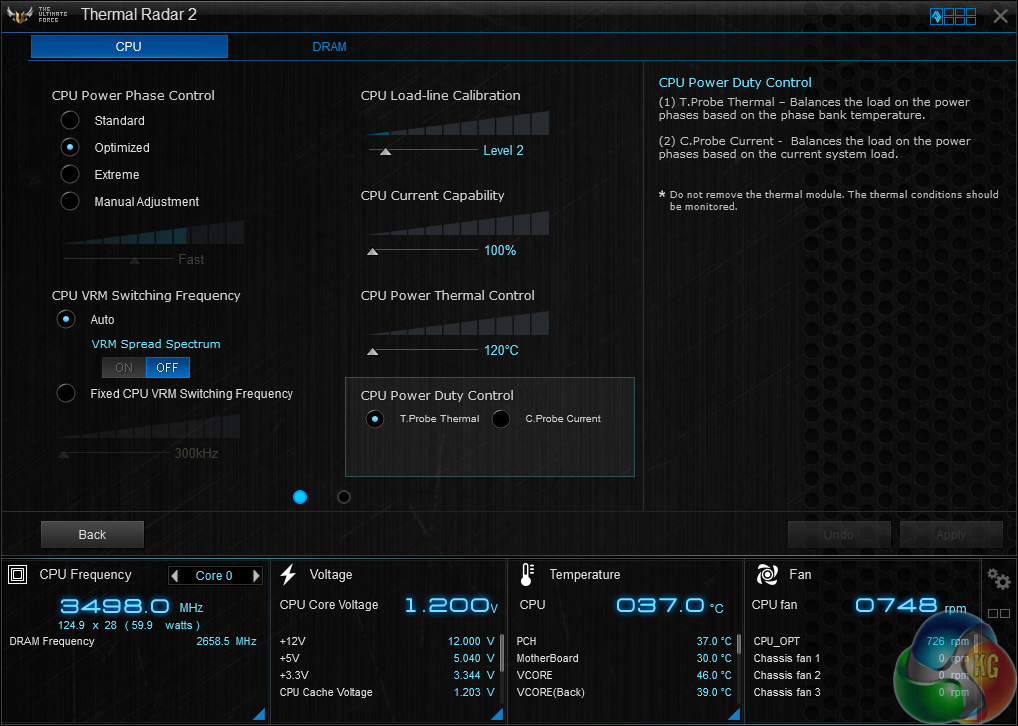The width and height of the screenshot is (1018, 726).
Task: Click the Level 2 value
Action: [x=503, y=151]
